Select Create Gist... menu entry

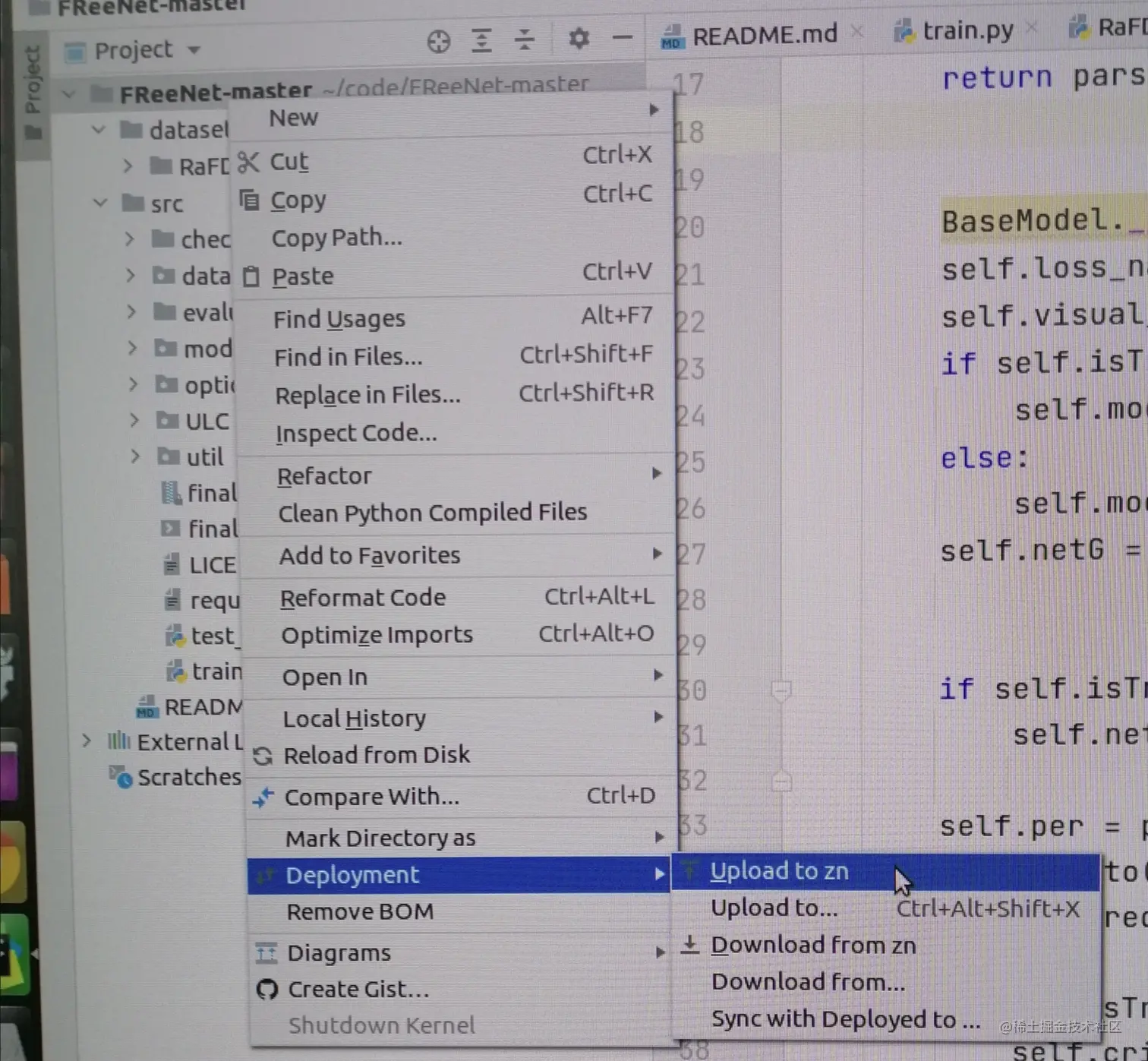461,989
